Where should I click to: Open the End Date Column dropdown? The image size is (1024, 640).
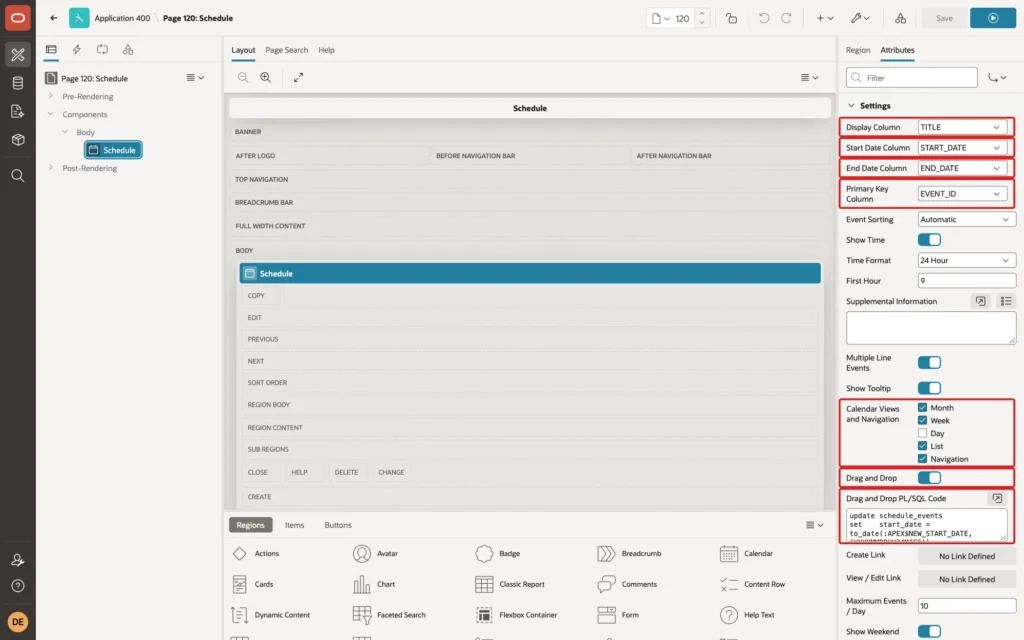pos(962,168)
